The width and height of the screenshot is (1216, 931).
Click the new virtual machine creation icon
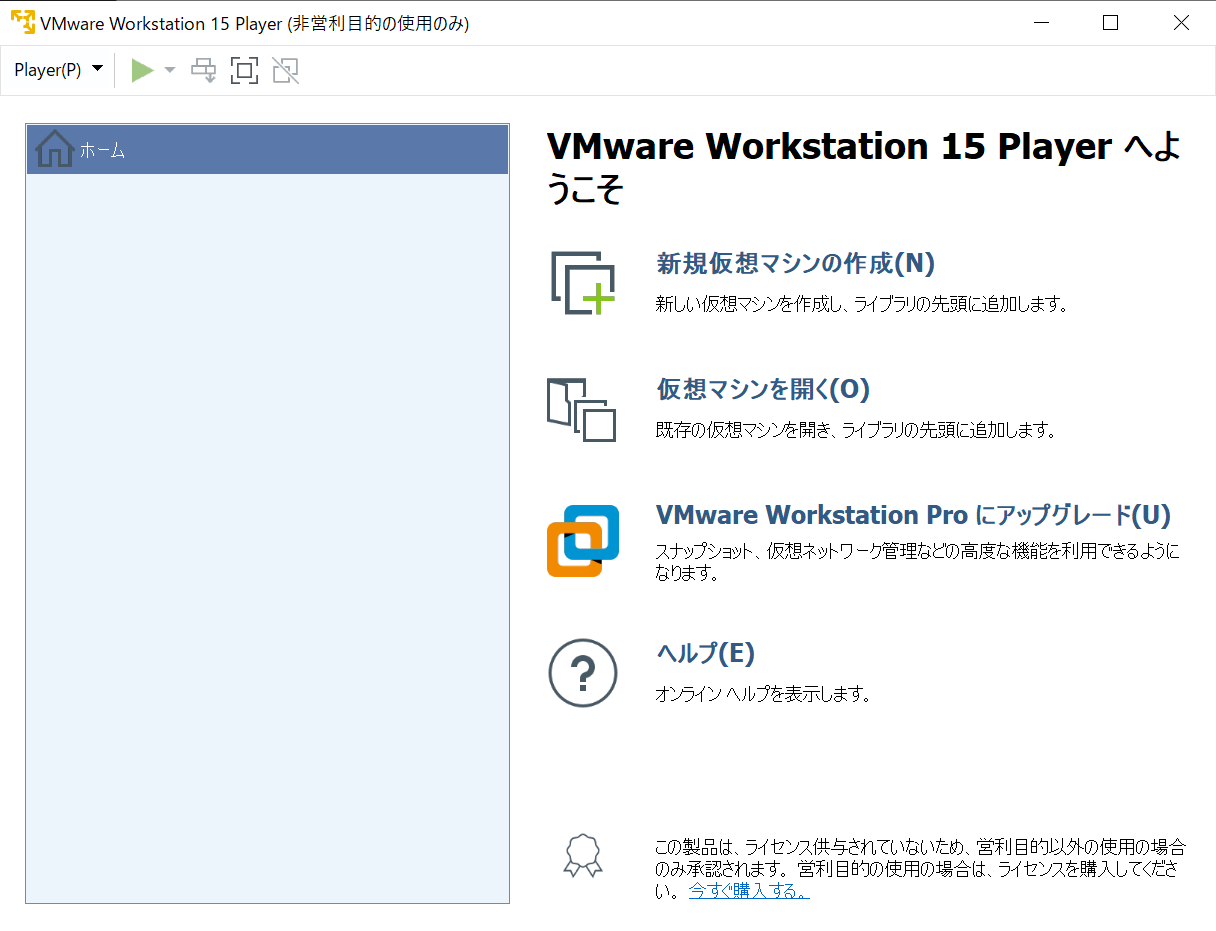(583, 281)
